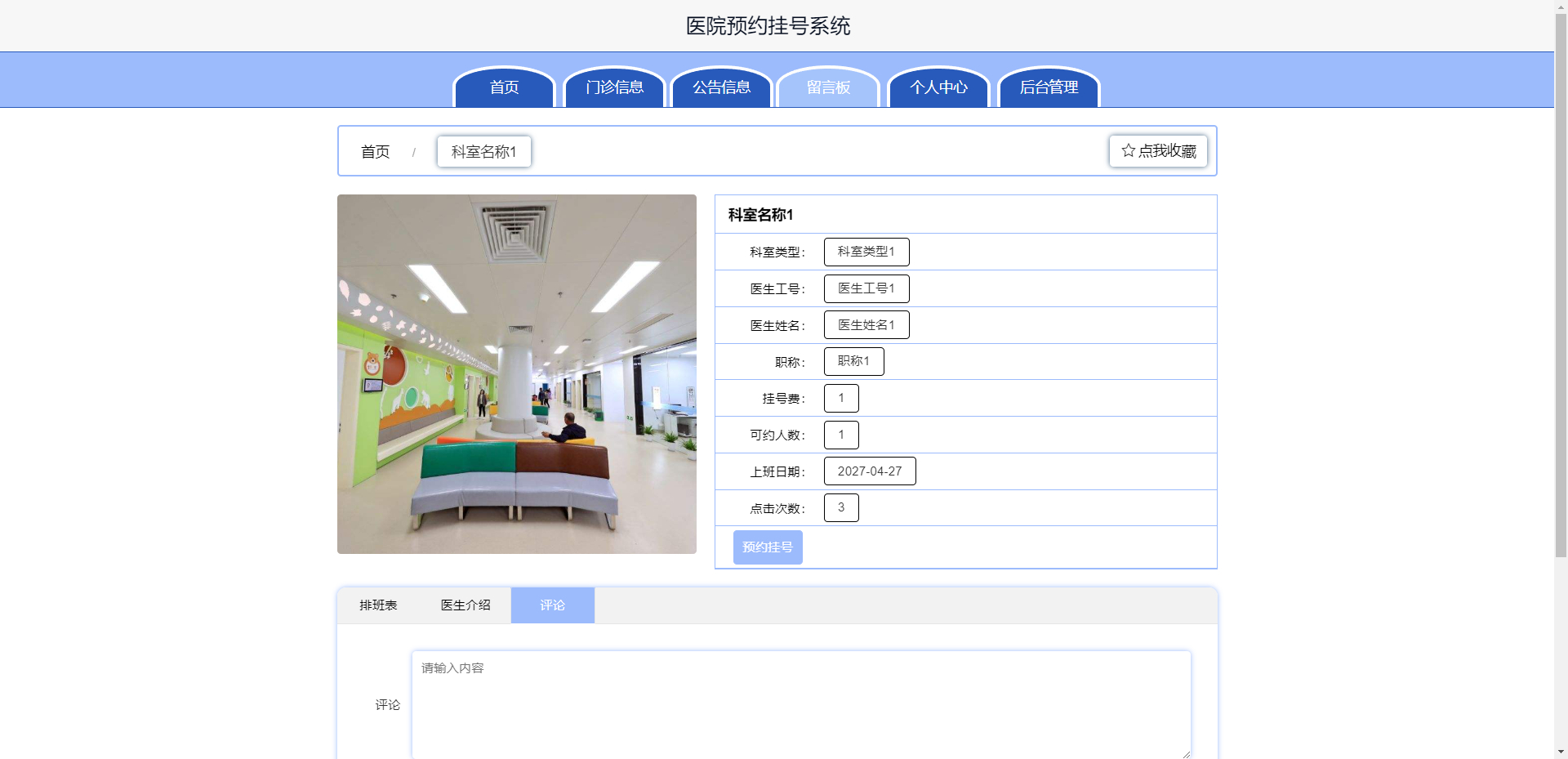Click the 医生姓名 label
Viewport: 1568px width, 759px height.
[777, 326]
